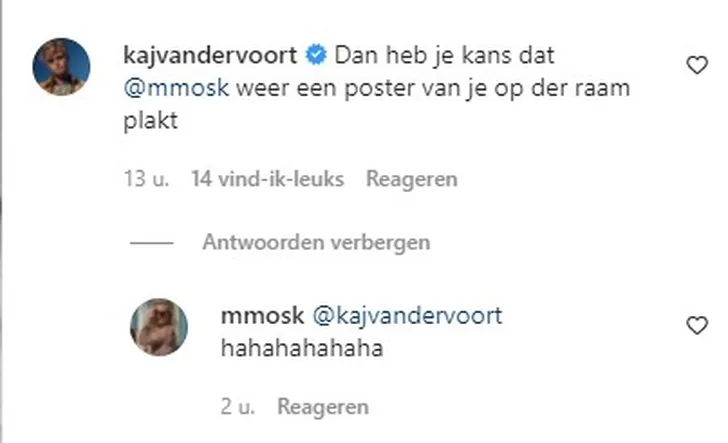Click the grey vertical bar at left edge
728x443 pixels.
1,222
